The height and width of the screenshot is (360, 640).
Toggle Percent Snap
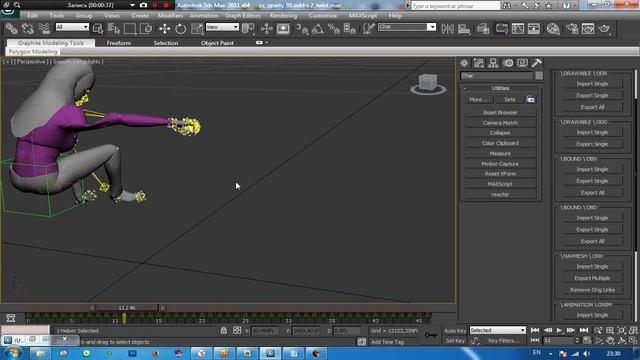333,29
